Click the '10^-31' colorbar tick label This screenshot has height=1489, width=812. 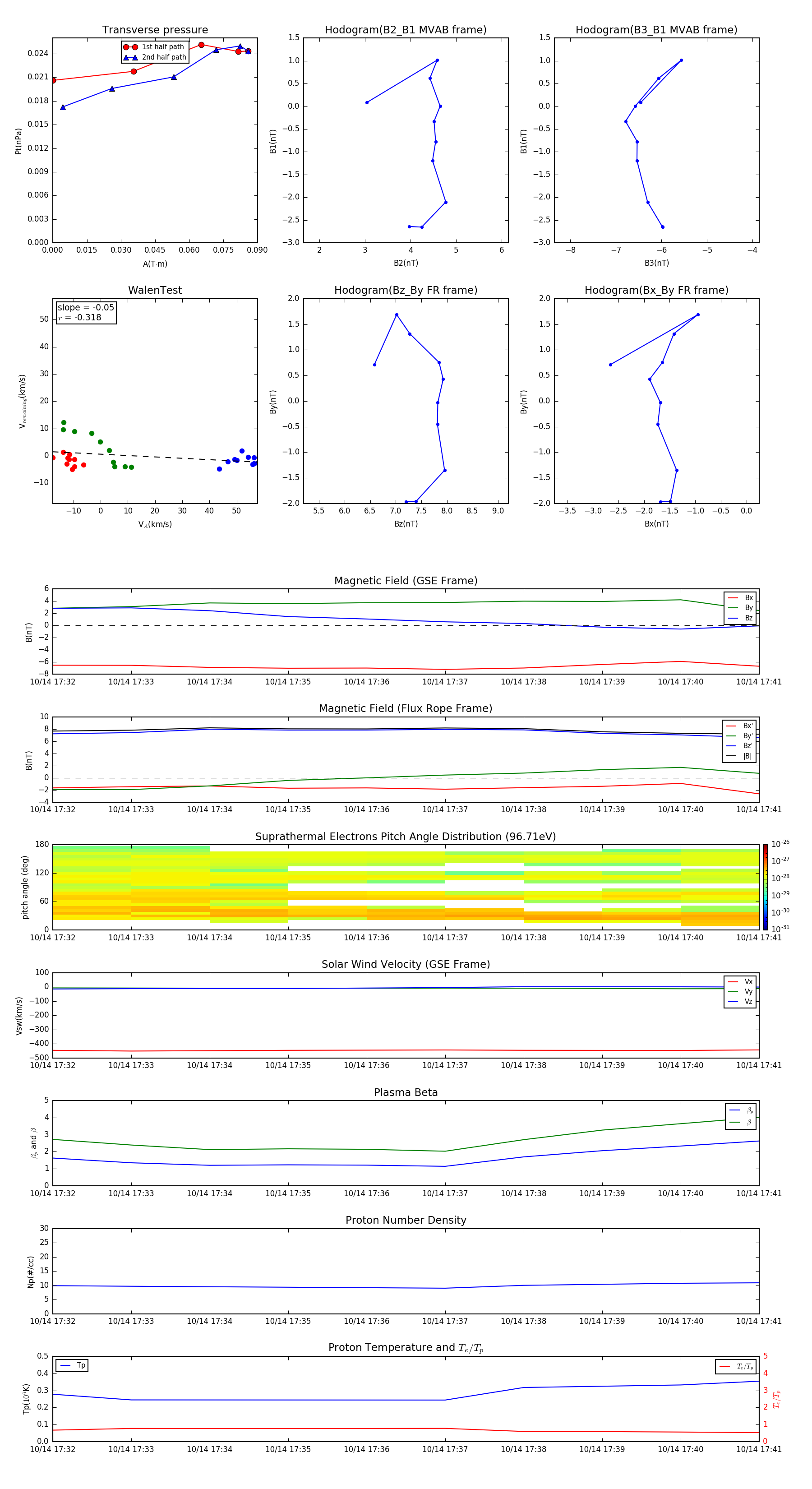(x=780, y=929)
